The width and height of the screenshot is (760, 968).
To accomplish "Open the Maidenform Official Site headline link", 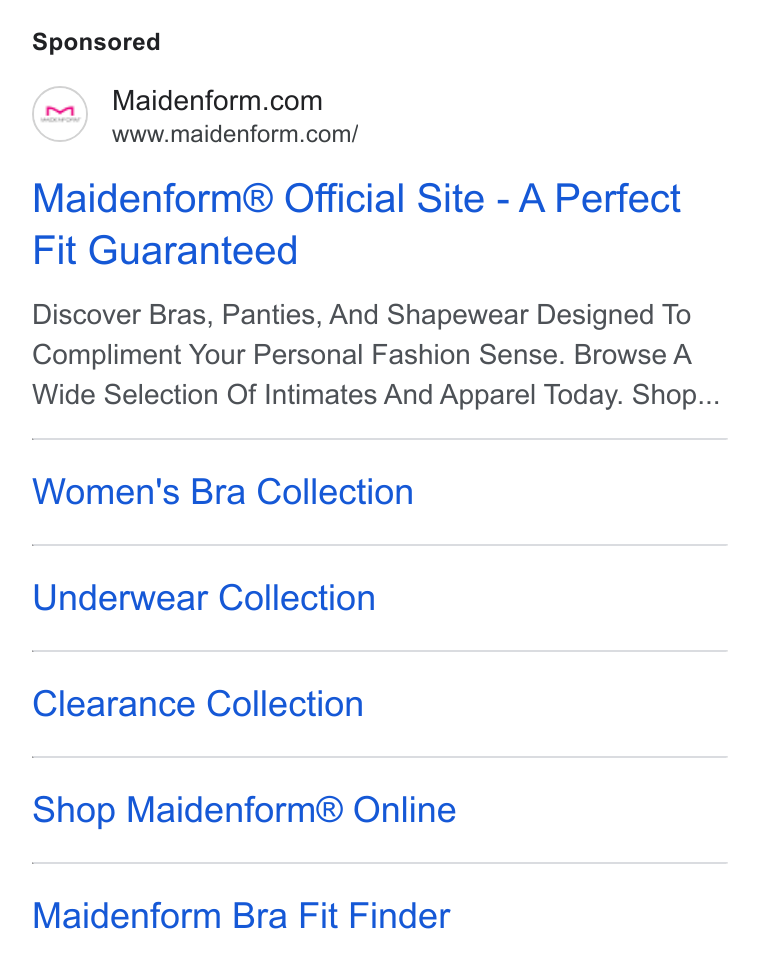I will (x=356, y=224).
